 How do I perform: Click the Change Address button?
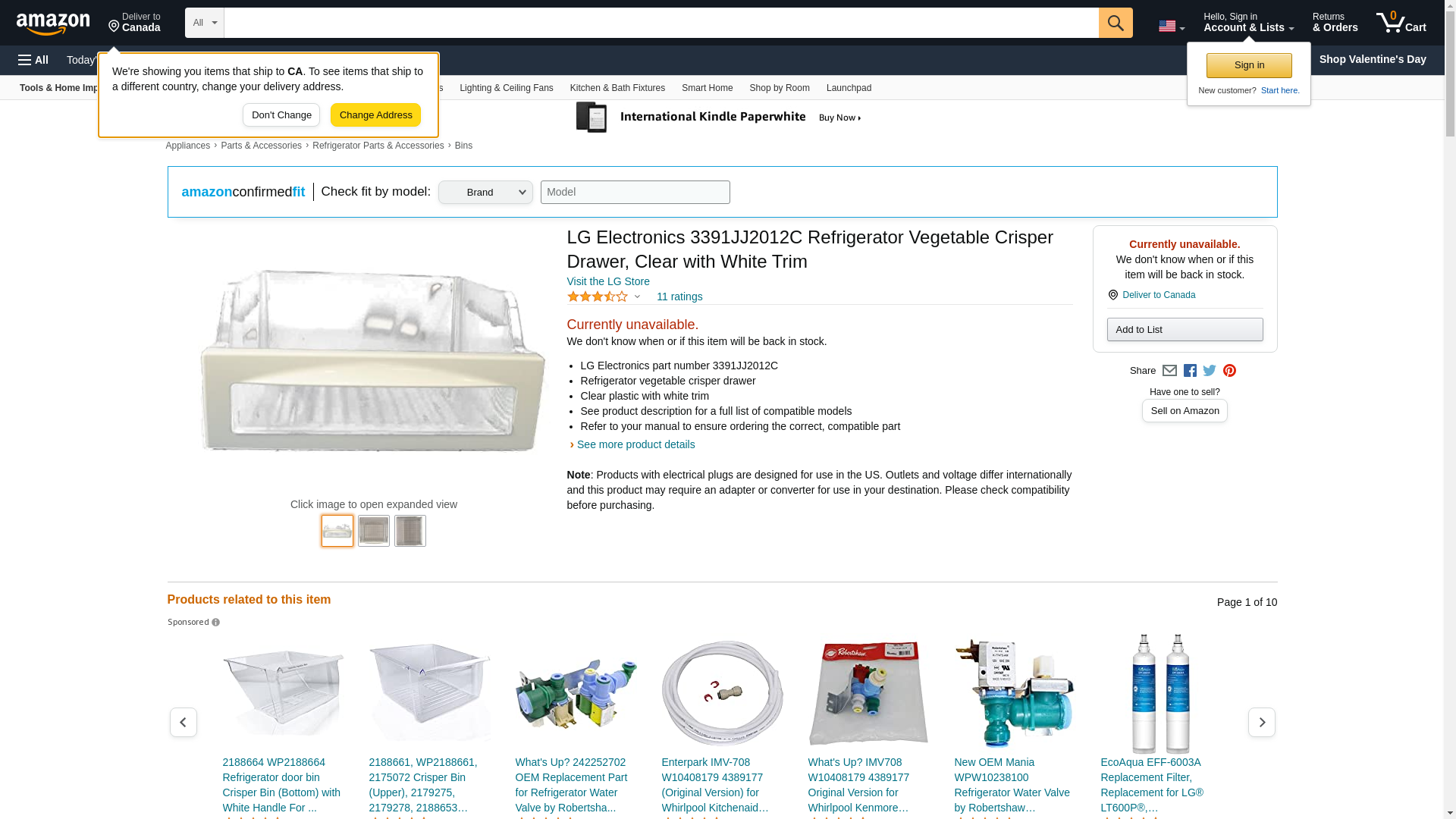click(x=375, y=115)
